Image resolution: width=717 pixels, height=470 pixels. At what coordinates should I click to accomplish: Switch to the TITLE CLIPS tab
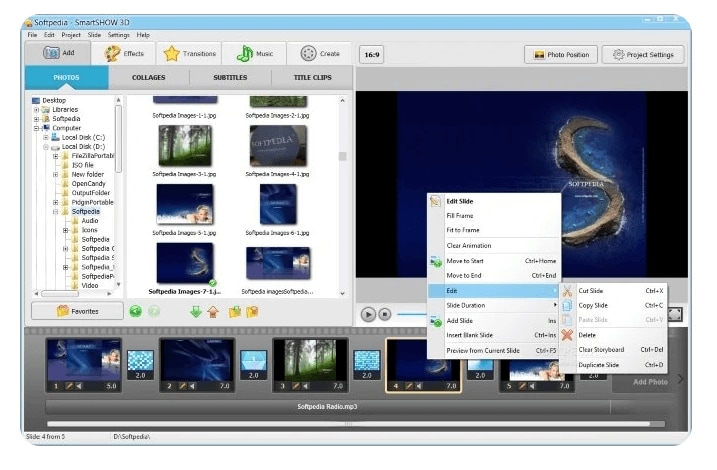312,78
